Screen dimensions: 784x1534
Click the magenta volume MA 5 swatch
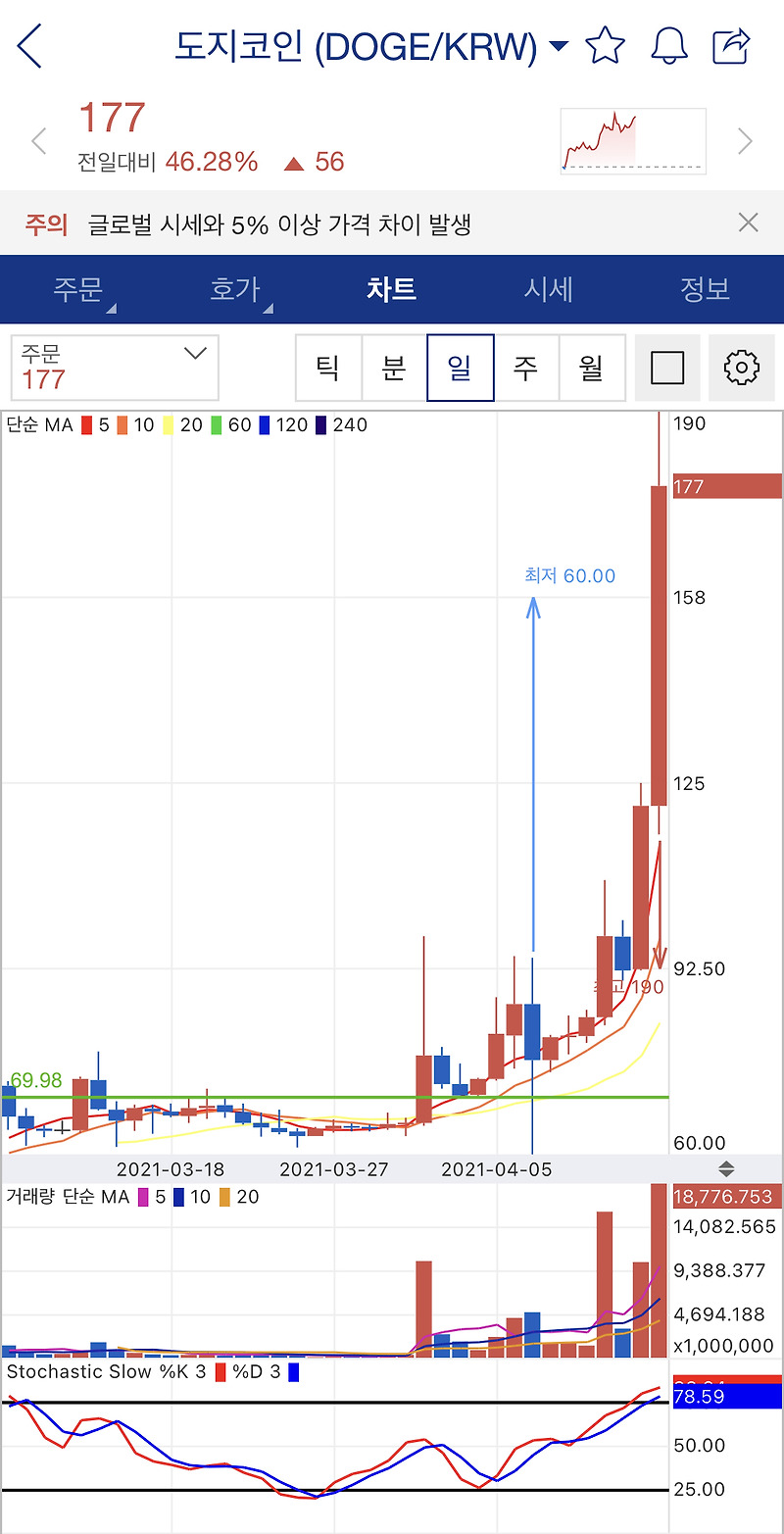click(143, 1197)
